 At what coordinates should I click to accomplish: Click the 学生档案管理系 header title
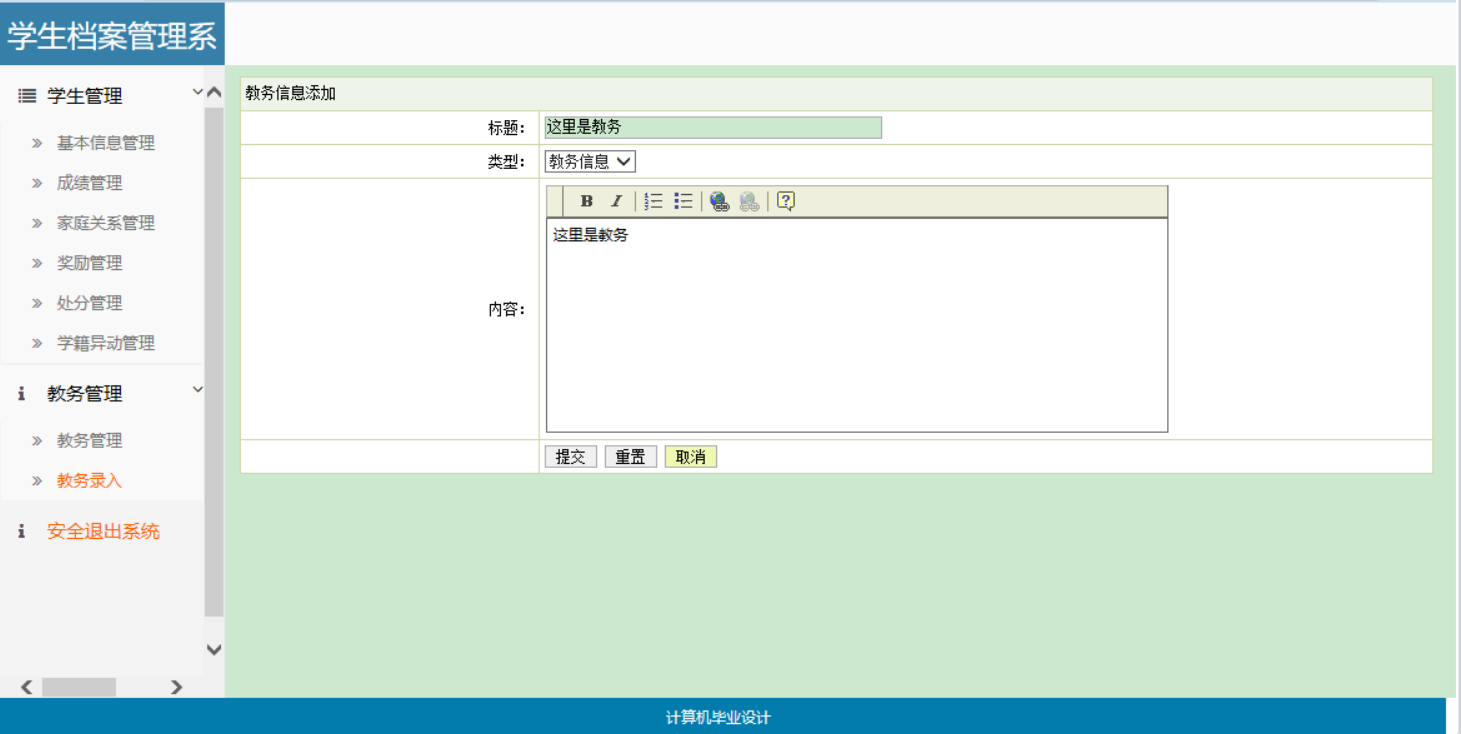[112, 36]
